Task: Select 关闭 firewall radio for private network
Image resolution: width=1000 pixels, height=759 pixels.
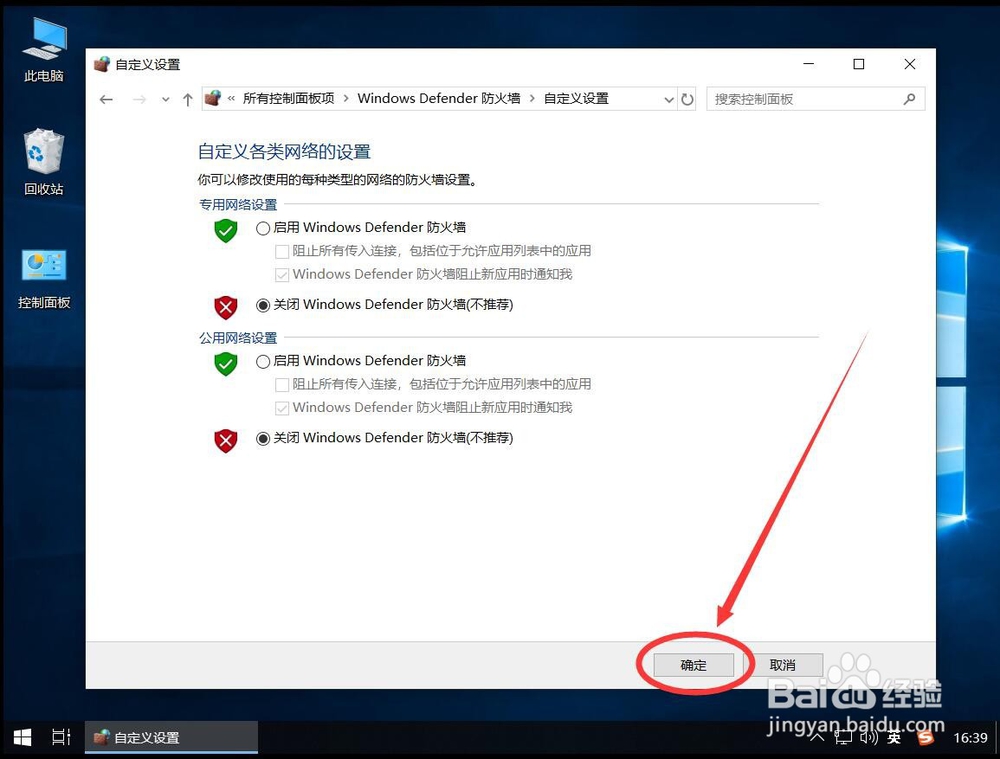Action: point(263,306)
